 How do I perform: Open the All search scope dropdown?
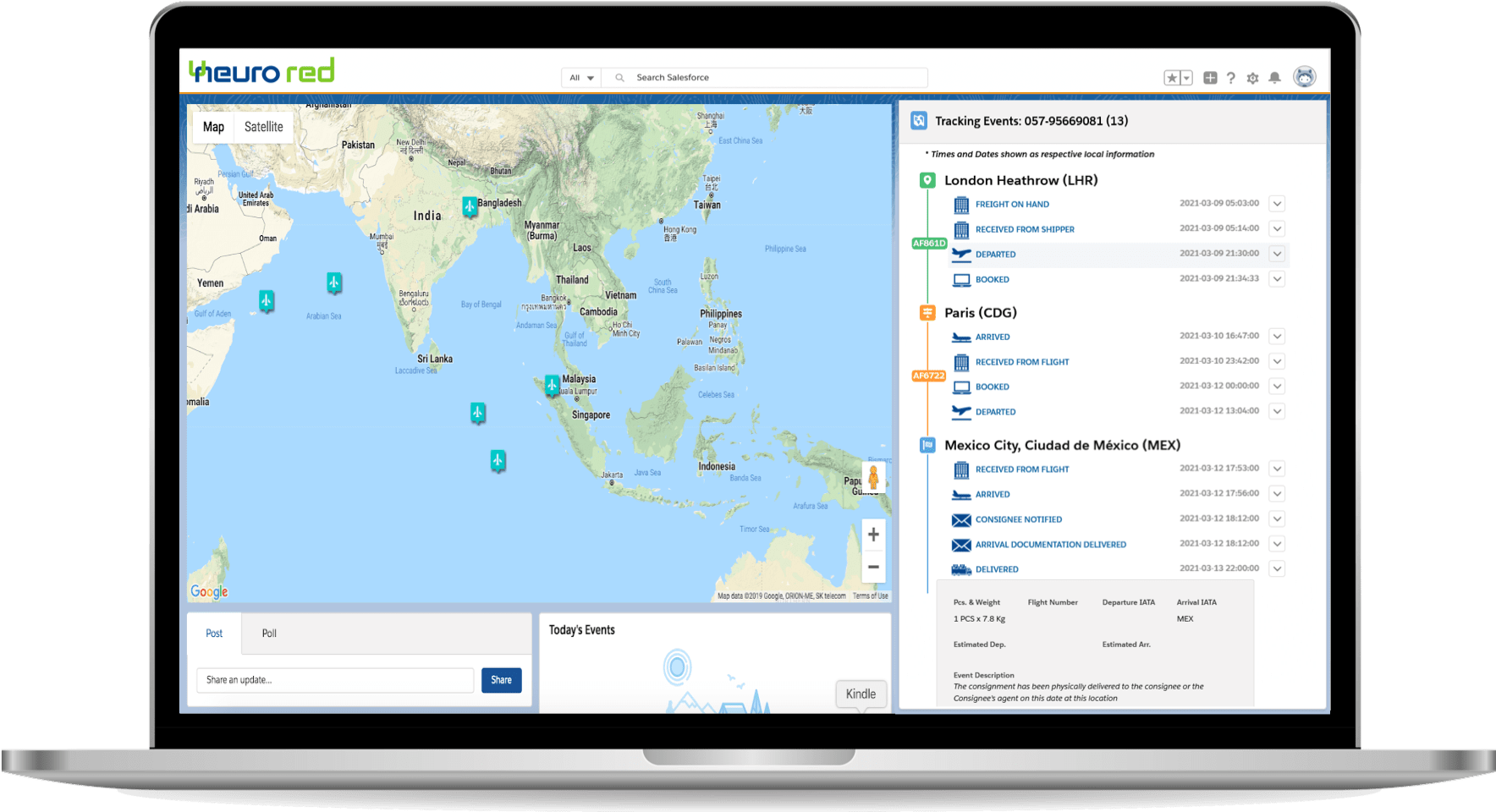[x=581, y=78]
